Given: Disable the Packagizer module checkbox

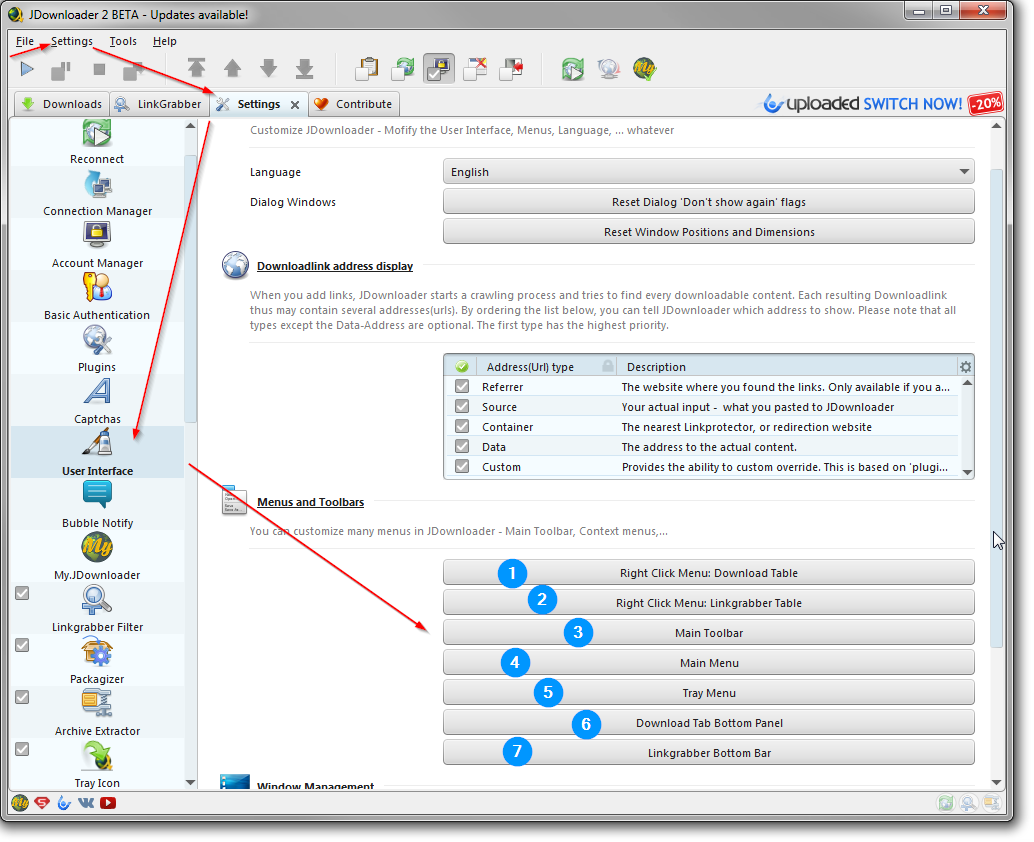Looking at the screenshot, I should (x=22, y=646).
